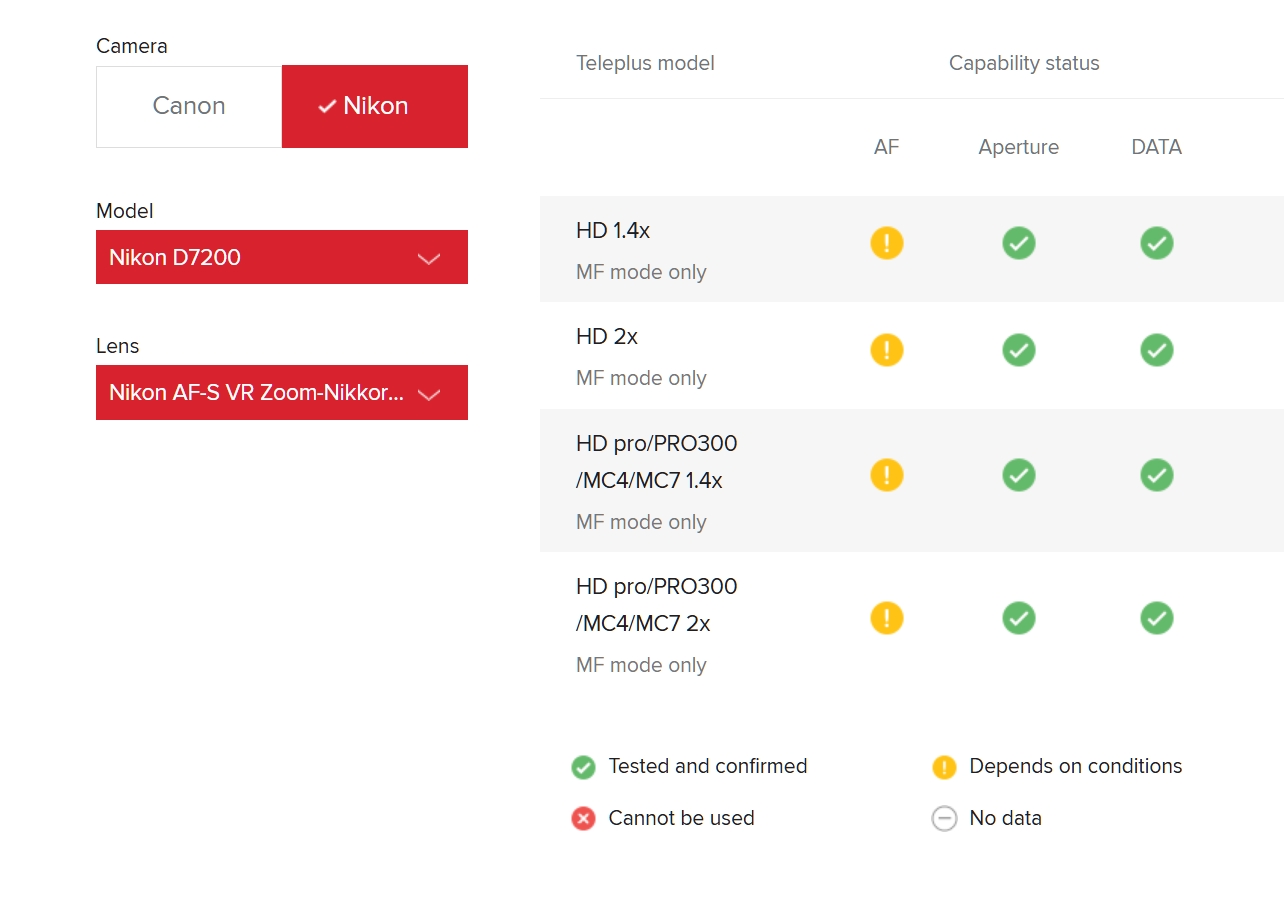Click Aperture checkmark for HD pro 2x
This screenshot has height=900, width=1284.
tap(1019, 618)
